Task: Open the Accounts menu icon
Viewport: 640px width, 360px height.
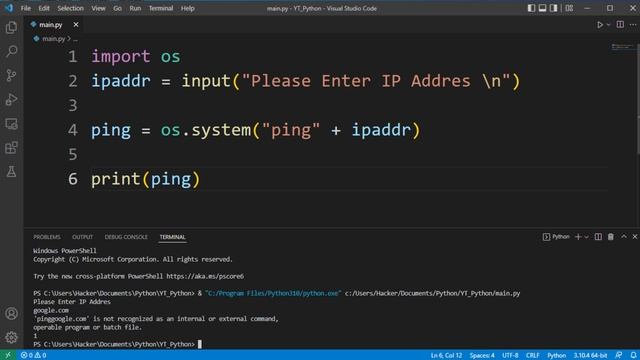Action: (11, 313)
